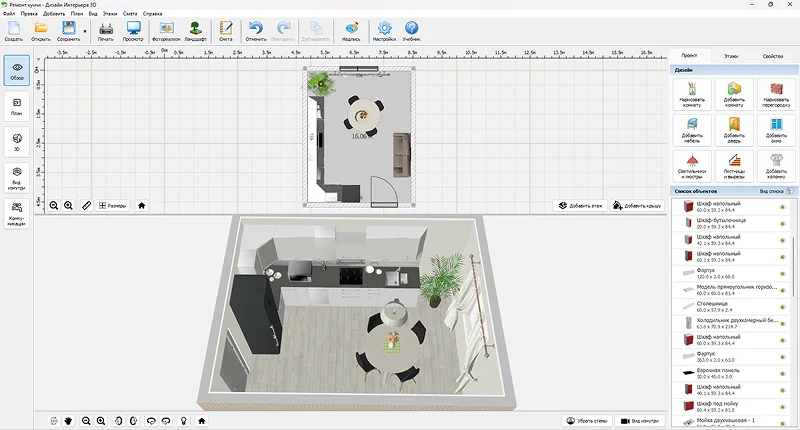Zoom in the 3D view
Image resolution: width=800 pixels, height=430 pixels.
pos(101,421)
